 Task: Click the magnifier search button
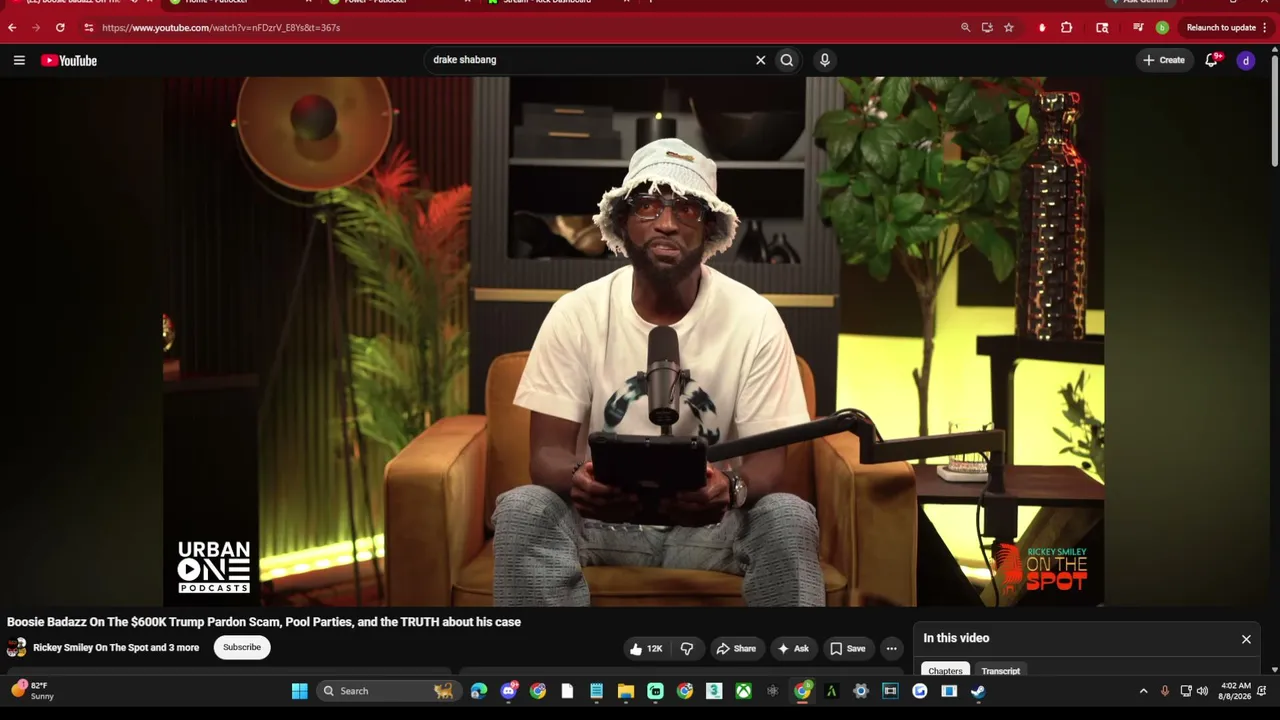point(787,60)
